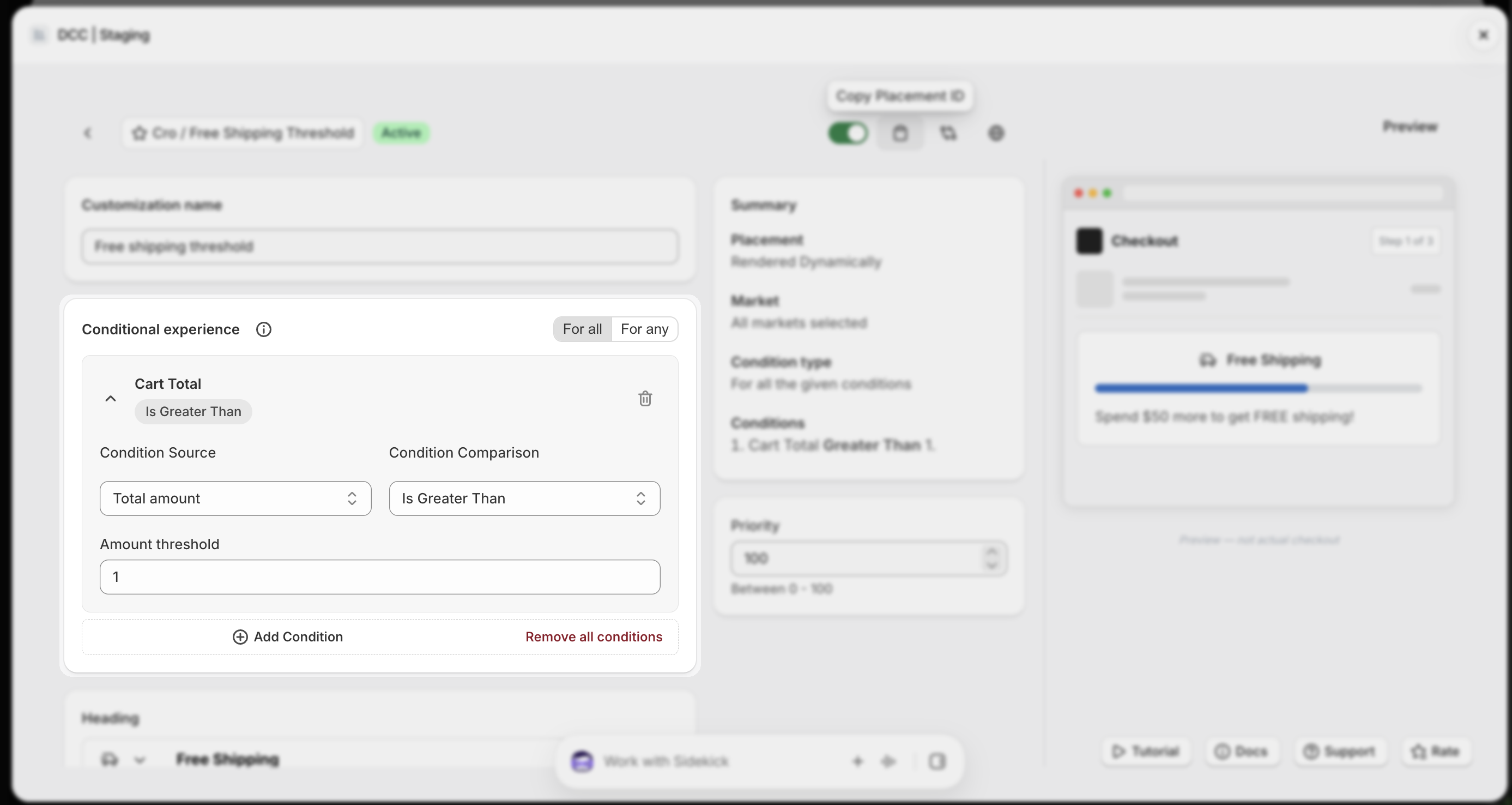Image resolution: width=1512 pixels, height=805 pixels.
Task: Click the star icon before Cro / Free Shipping Threshold
Action: point(139,133)
